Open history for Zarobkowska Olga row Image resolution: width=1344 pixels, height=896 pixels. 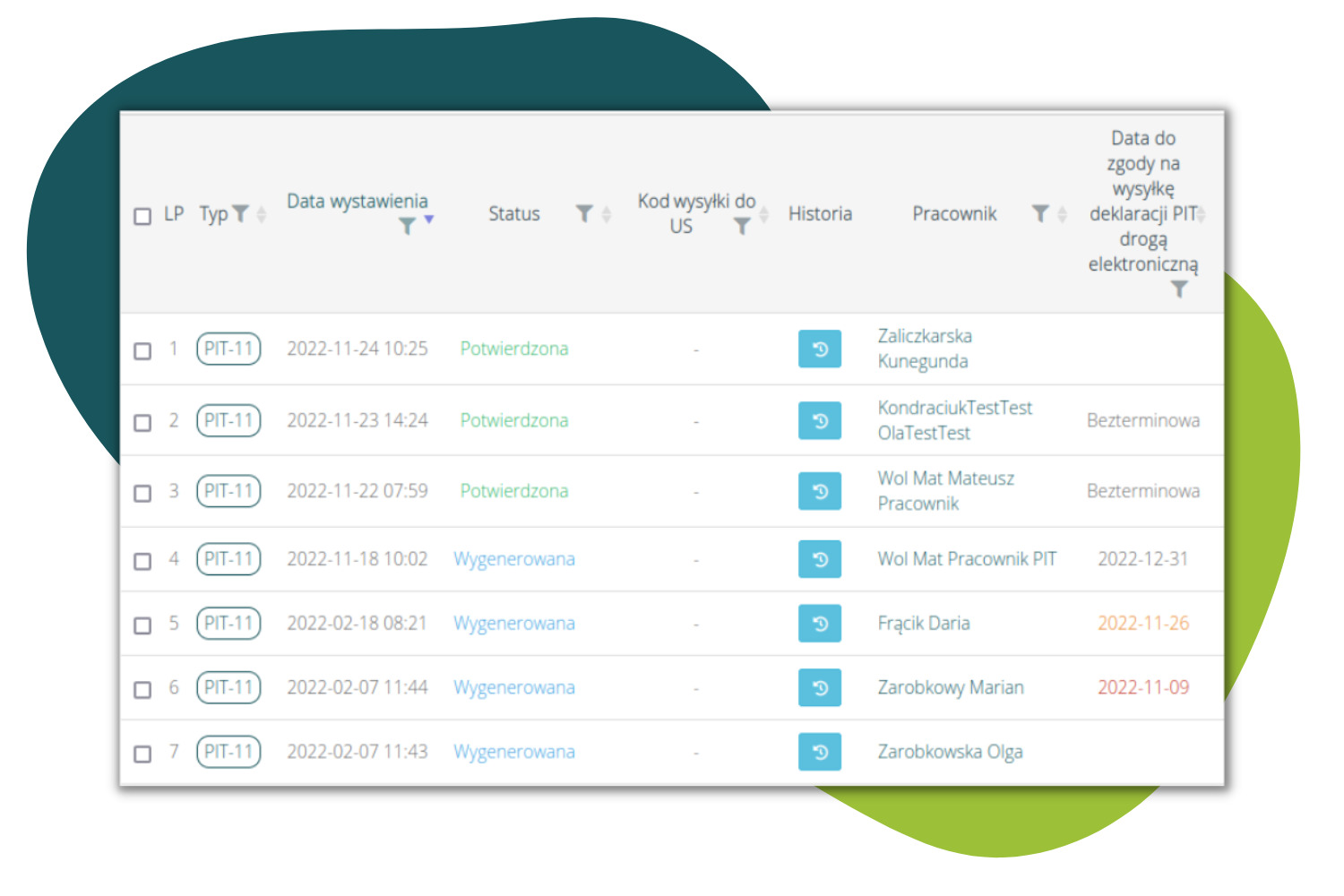click(819, 753)
